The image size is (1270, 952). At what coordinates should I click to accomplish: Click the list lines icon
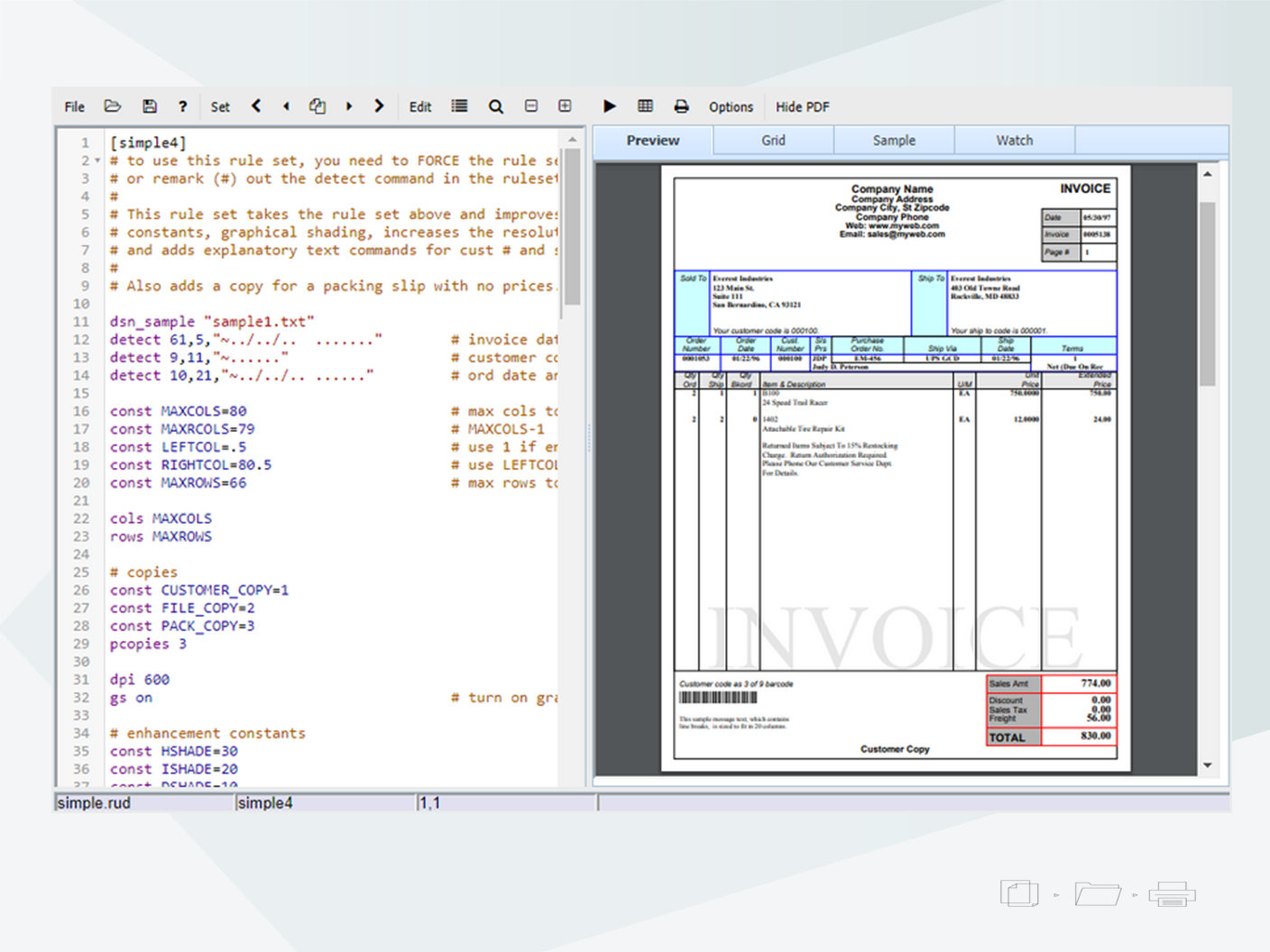click(x=459, y=106)
